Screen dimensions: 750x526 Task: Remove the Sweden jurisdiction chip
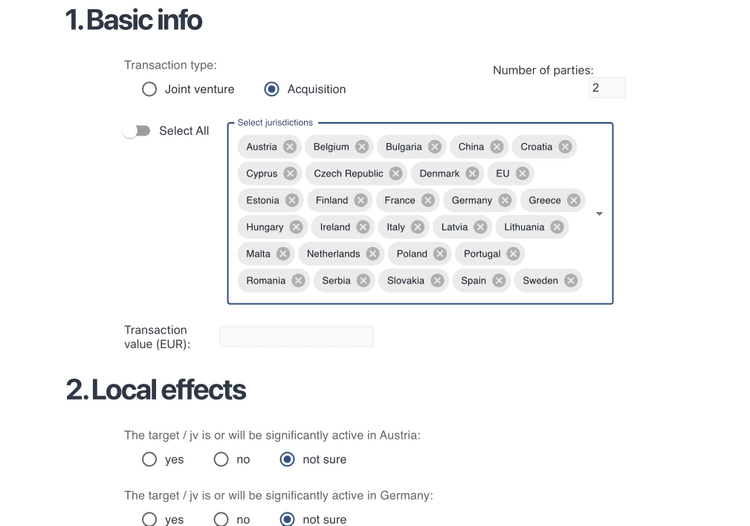click(571, 281)
